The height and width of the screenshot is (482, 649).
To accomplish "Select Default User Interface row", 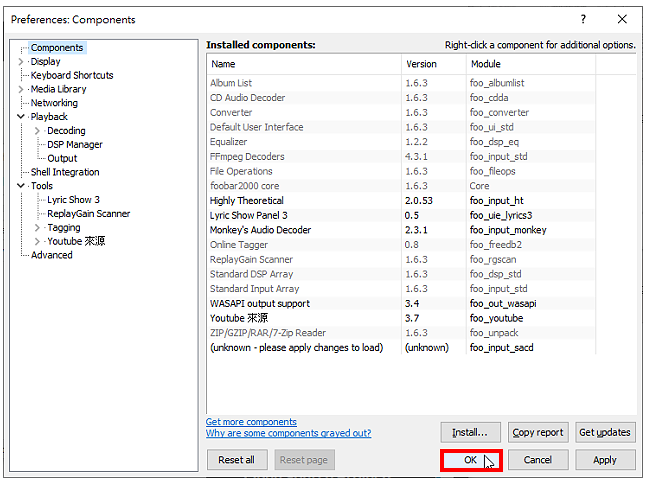I will point(401,127).
